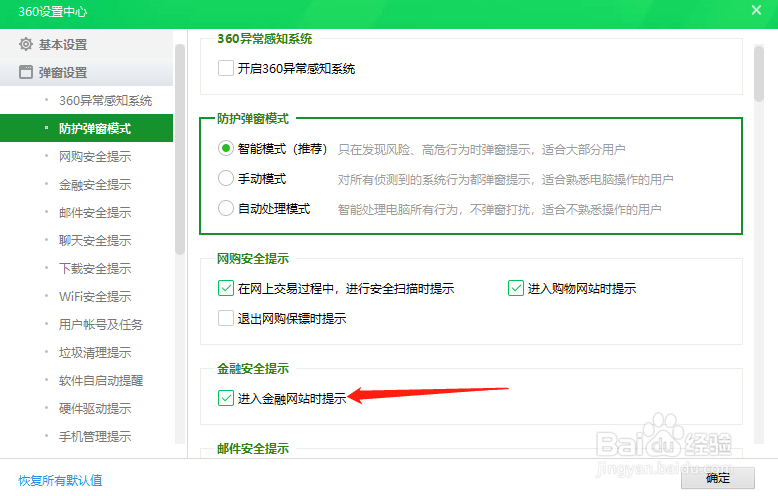Enable 开启360异常感知系统 checkbox
Image resolution: width=778 pixels, height=496 pixels.
[x=226, y=68]
